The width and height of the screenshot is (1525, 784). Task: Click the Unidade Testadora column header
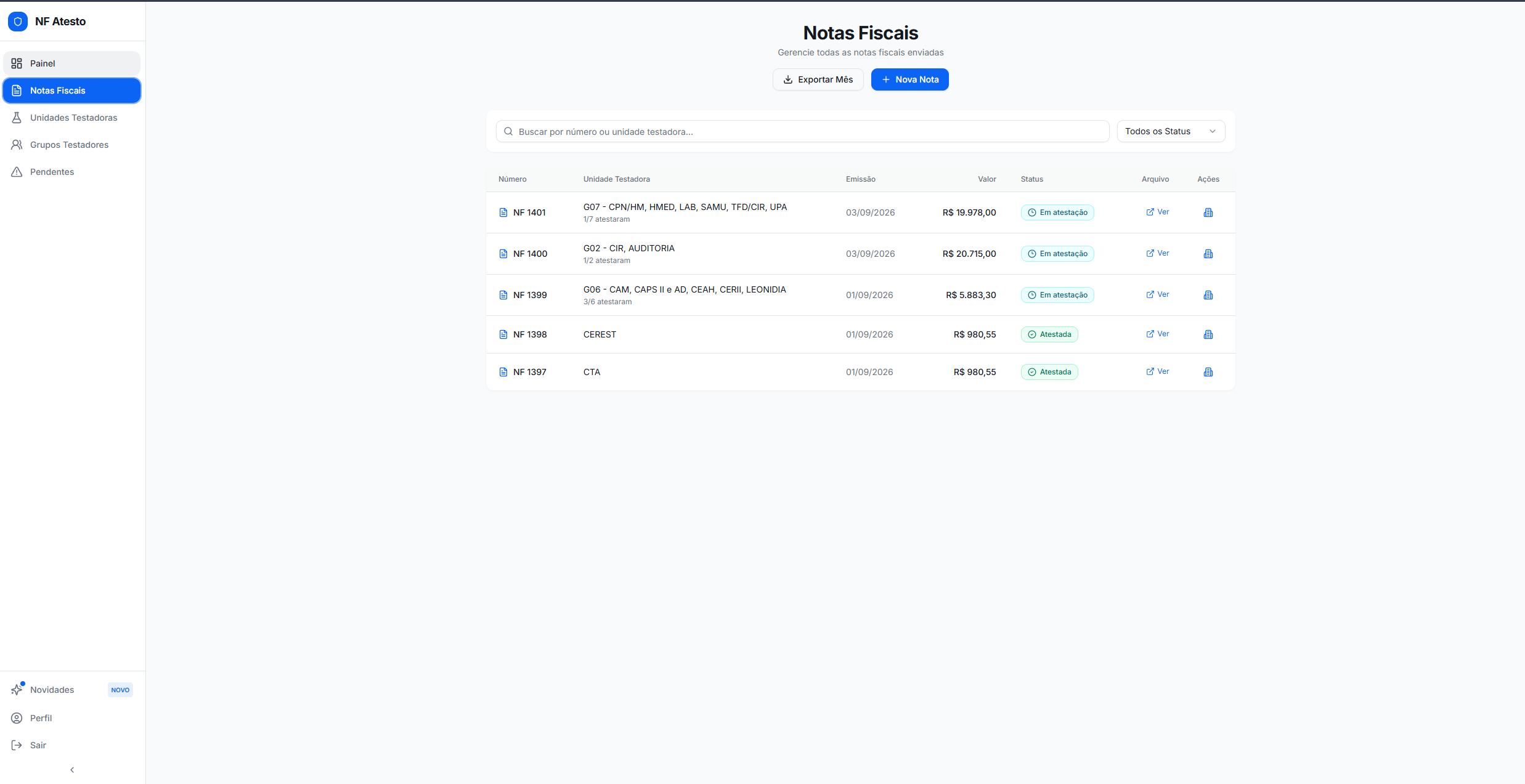click(x=616, y=179)
